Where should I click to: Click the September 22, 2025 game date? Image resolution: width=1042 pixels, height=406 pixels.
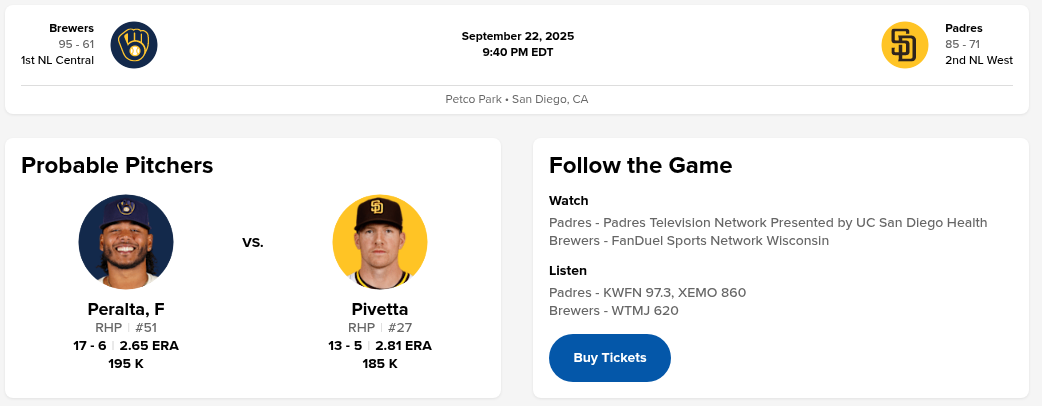click(x=518, y=36)
